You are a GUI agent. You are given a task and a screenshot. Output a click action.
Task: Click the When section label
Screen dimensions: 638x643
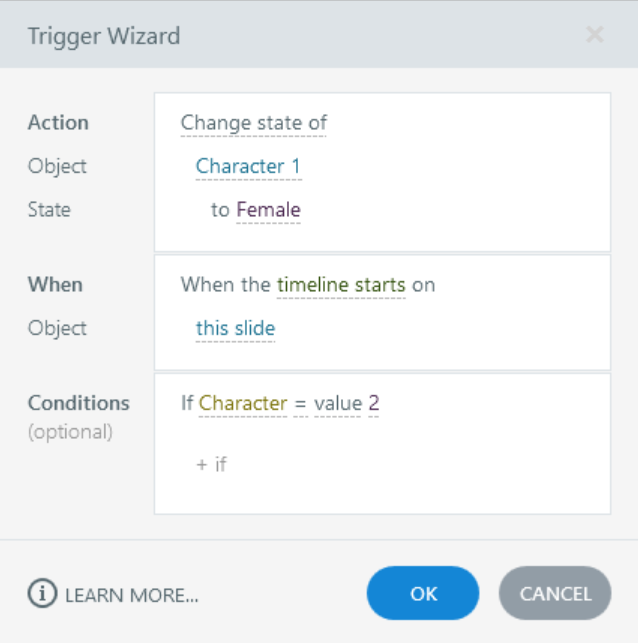pyautogui.click(x=55, y=284)
